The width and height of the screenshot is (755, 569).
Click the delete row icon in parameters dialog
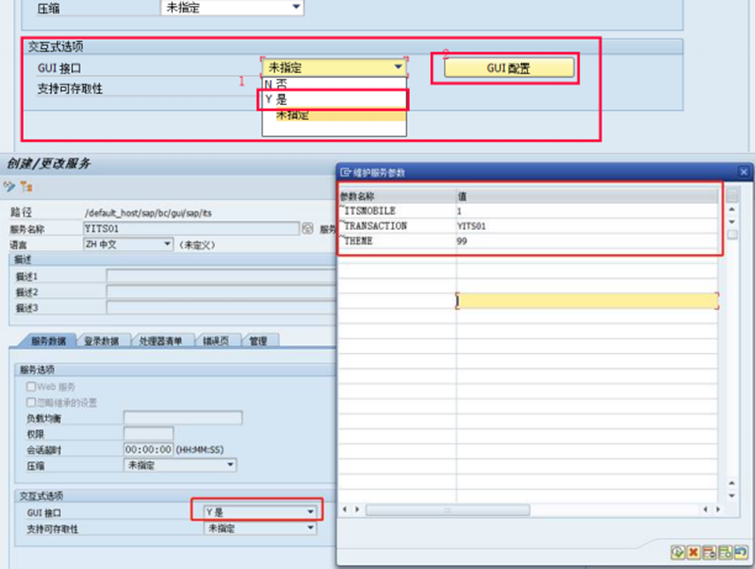coord(709,552)
